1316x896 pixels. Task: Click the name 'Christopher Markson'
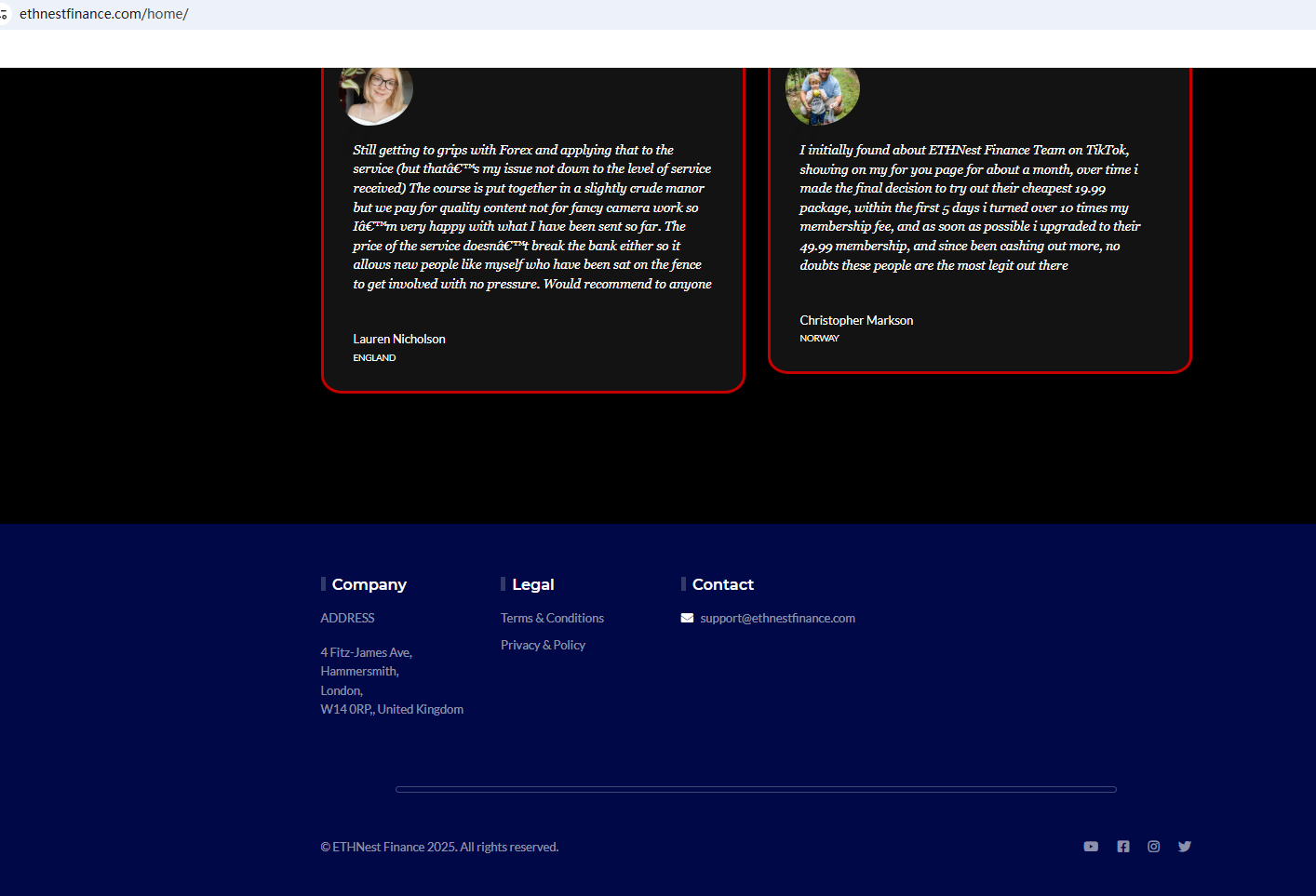(856, 320)
